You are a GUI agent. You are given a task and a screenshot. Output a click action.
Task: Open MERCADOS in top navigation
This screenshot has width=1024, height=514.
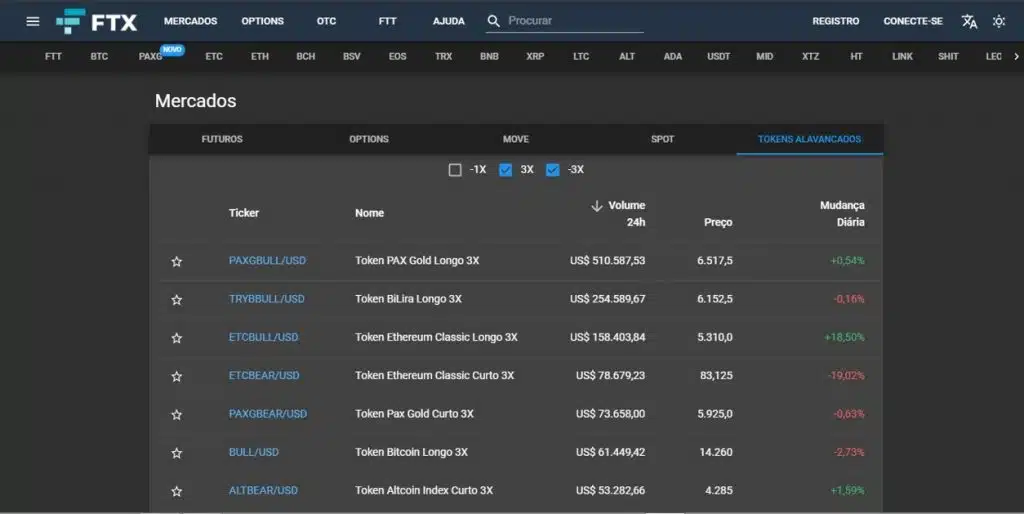coord(191,21)
